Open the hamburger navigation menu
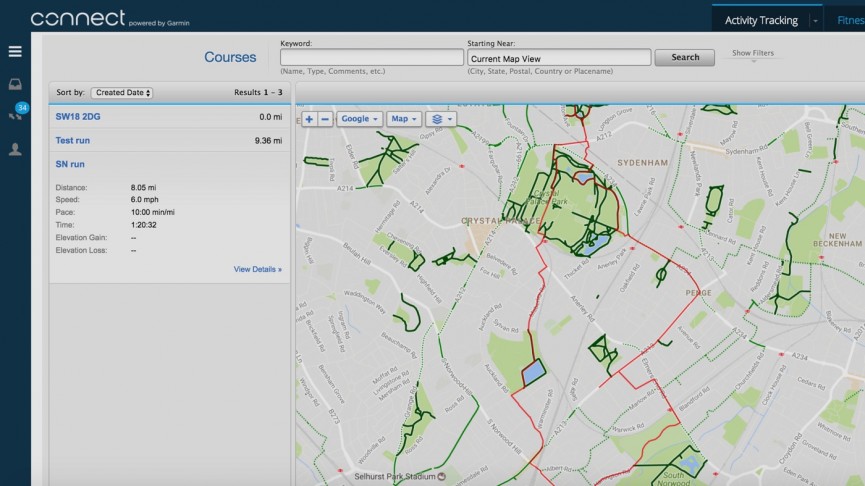Screen dimensions: 865x486 15,51
